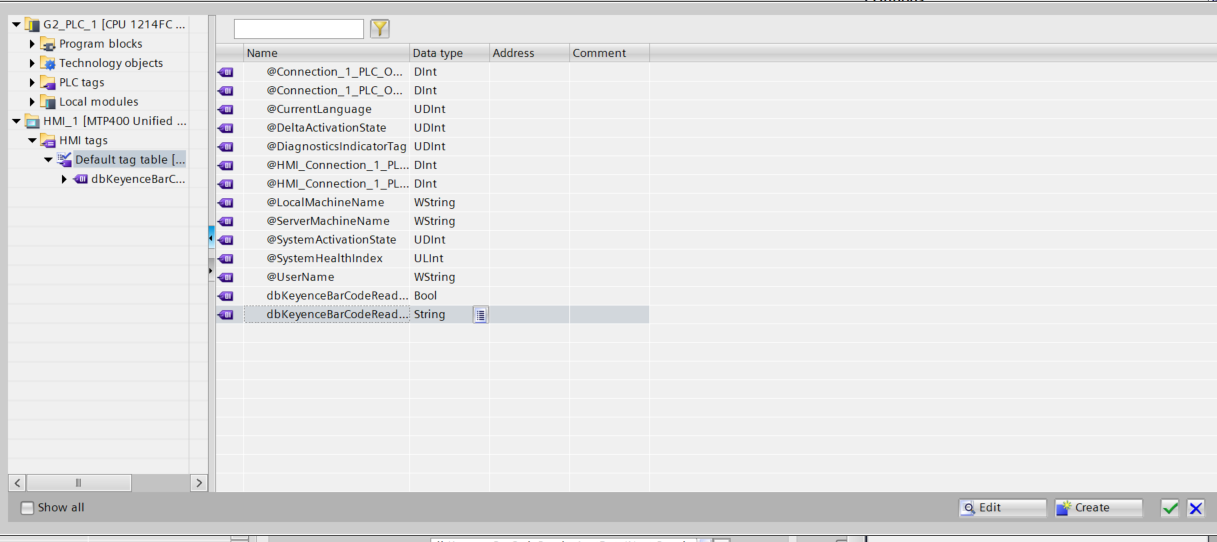
Task: Click the HMI_1 device icon
Action: click(x=32, y=121)
